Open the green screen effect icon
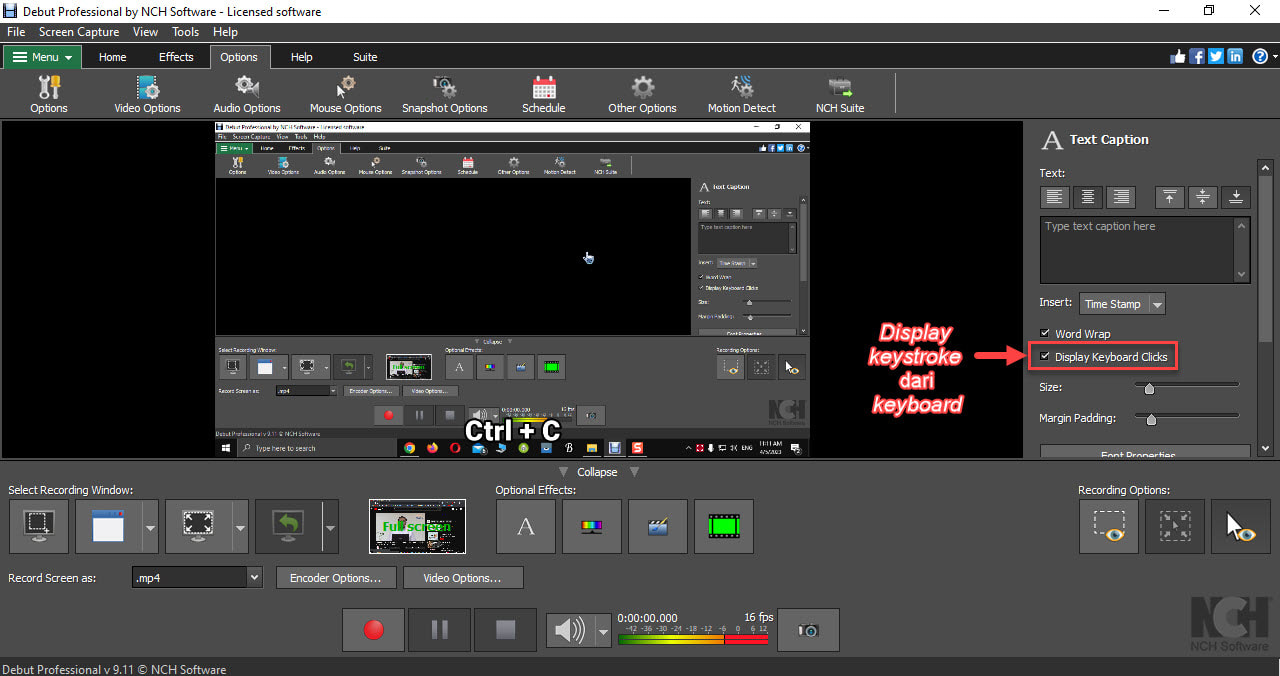Screen dimensions: 1280x676 [724, 526]
